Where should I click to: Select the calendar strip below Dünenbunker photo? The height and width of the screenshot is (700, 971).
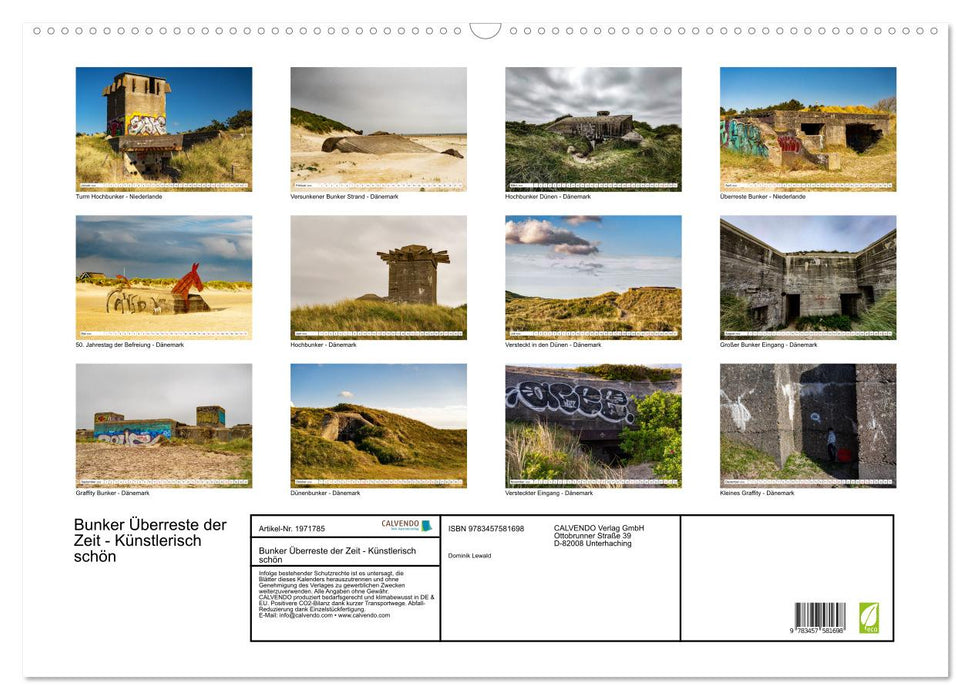click(x=378, y=482)
